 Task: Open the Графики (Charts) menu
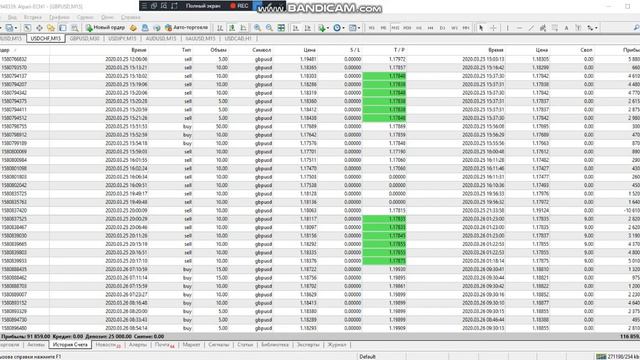(59, 18)
